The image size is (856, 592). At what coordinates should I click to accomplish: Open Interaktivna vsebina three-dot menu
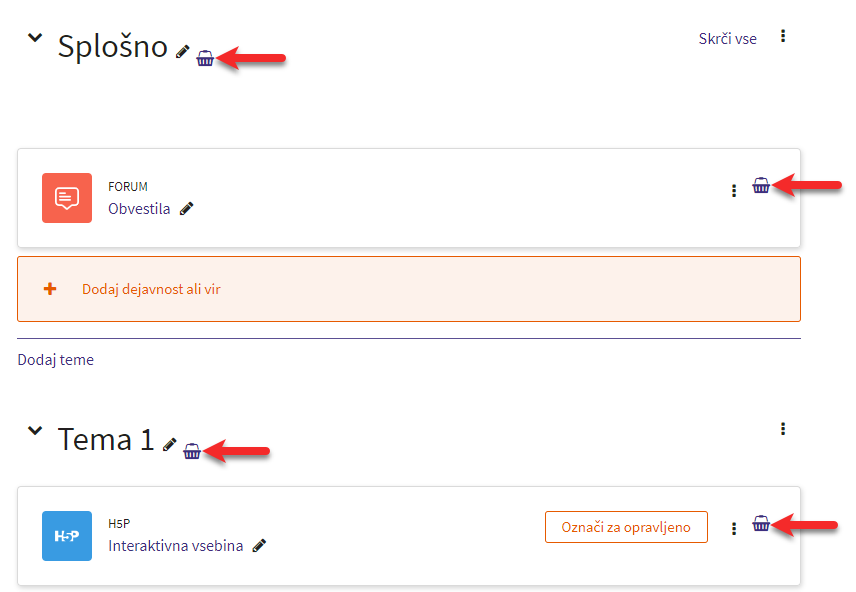pos(734,529)
